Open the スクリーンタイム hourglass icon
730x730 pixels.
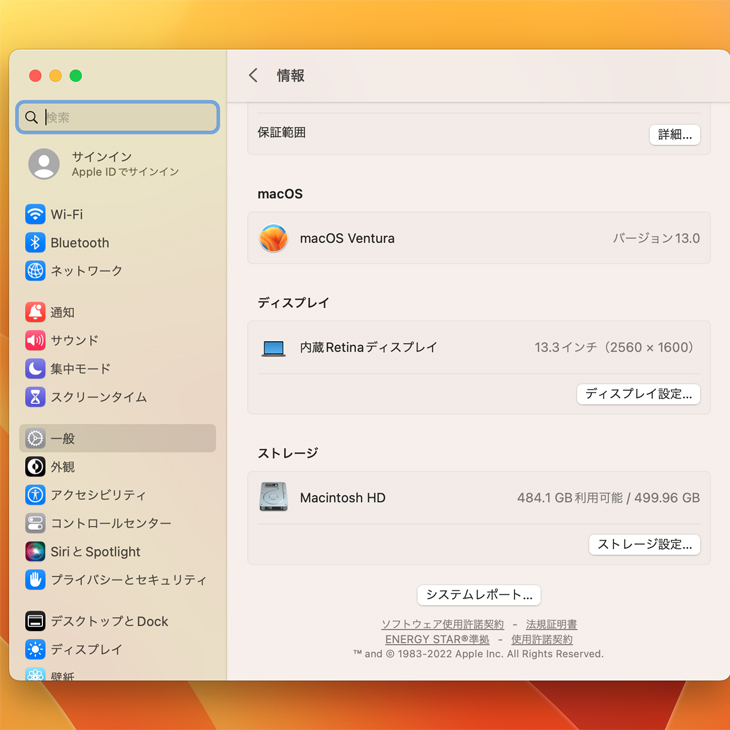(35, 397)
